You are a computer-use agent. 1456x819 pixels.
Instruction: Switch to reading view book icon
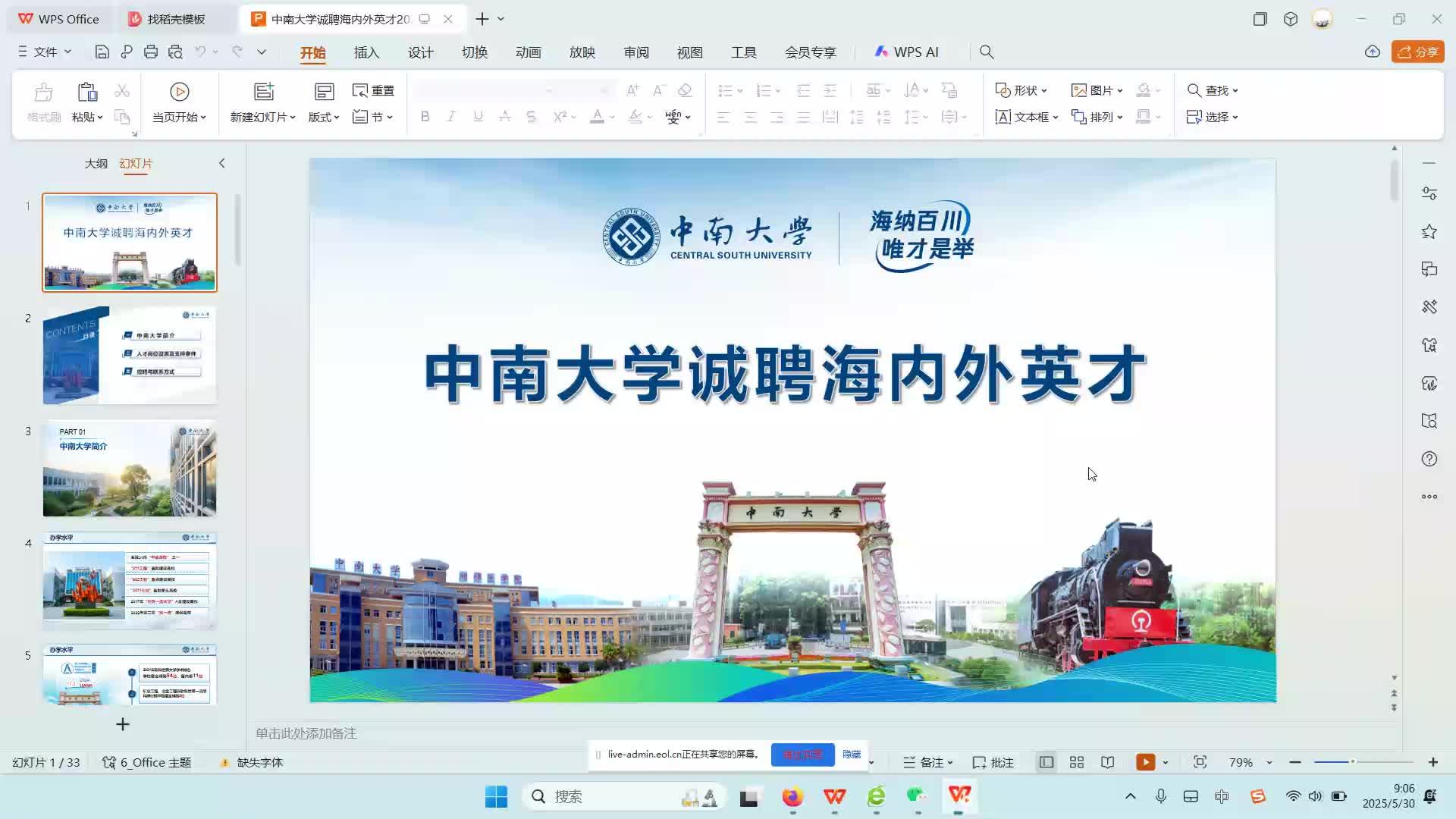coord(1108,762)
